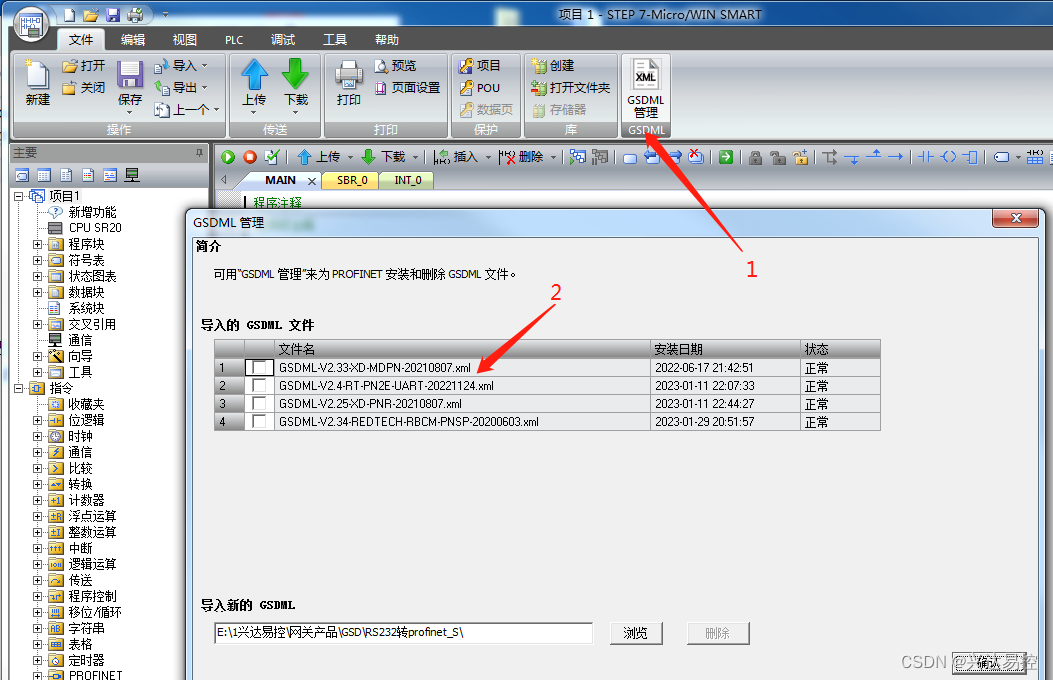Expand the 符号表 tree node
Screen dimensions: 1053x680
(x=38, y=260)
